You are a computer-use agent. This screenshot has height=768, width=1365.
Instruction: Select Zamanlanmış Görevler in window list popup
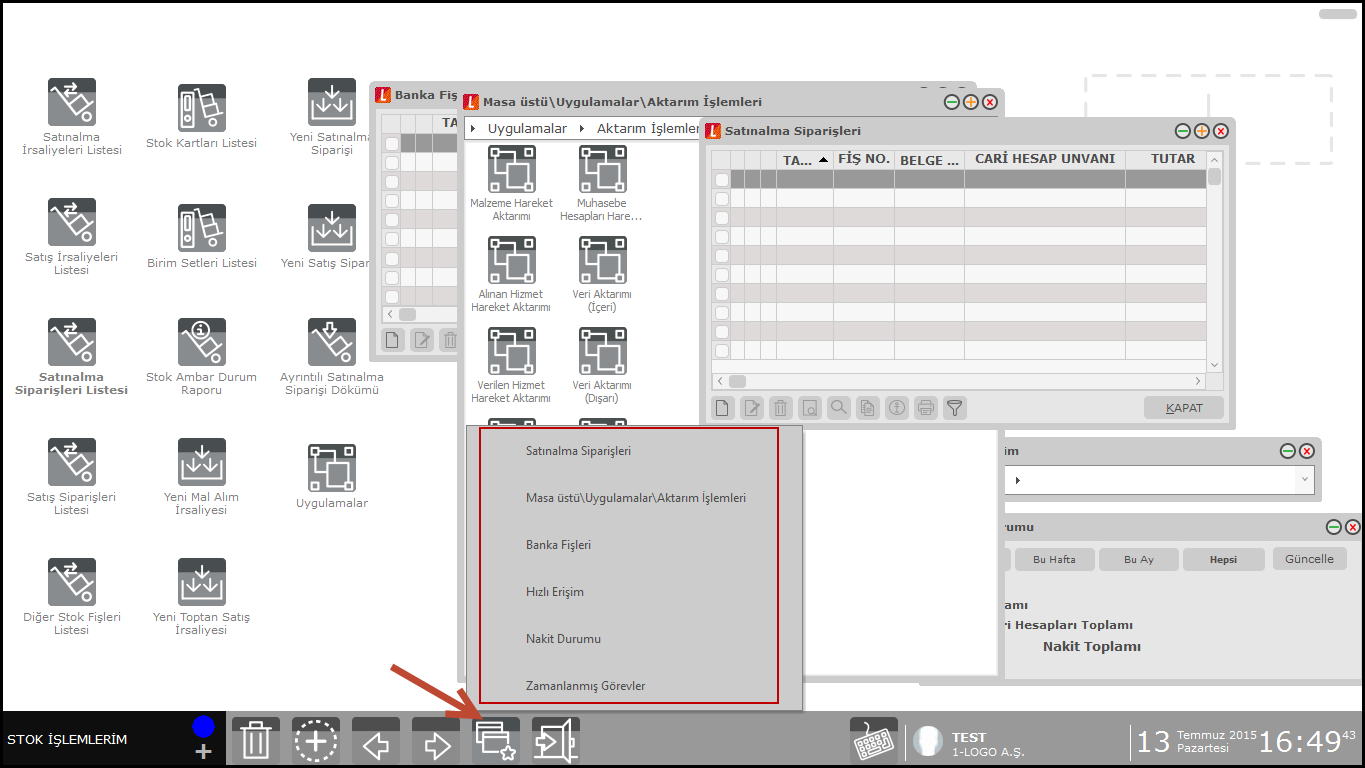(585, 686)
